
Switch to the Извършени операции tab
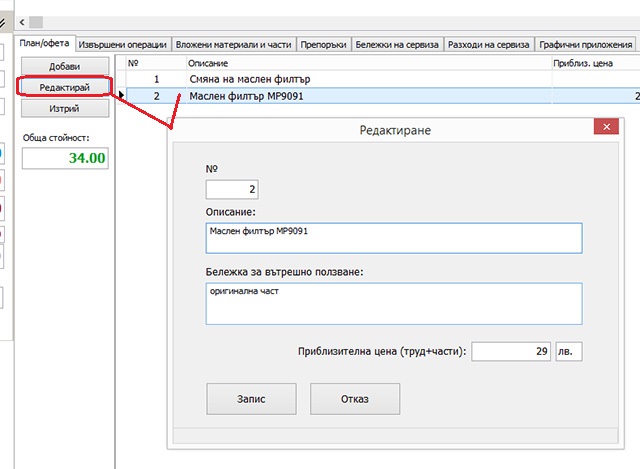120,45
